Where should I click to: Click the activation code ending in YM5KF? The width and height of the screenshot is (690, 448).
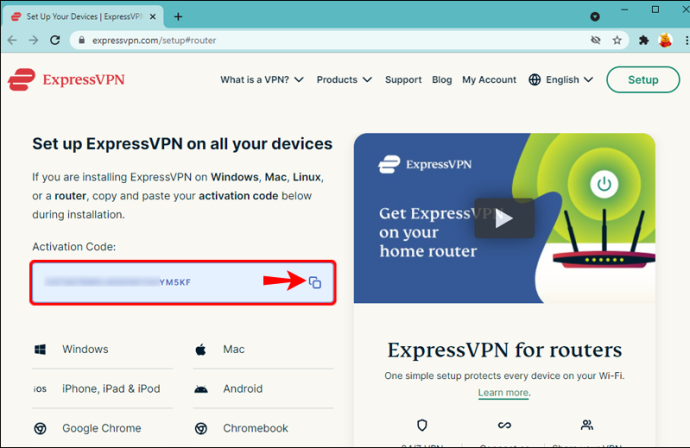click(118, 283)
